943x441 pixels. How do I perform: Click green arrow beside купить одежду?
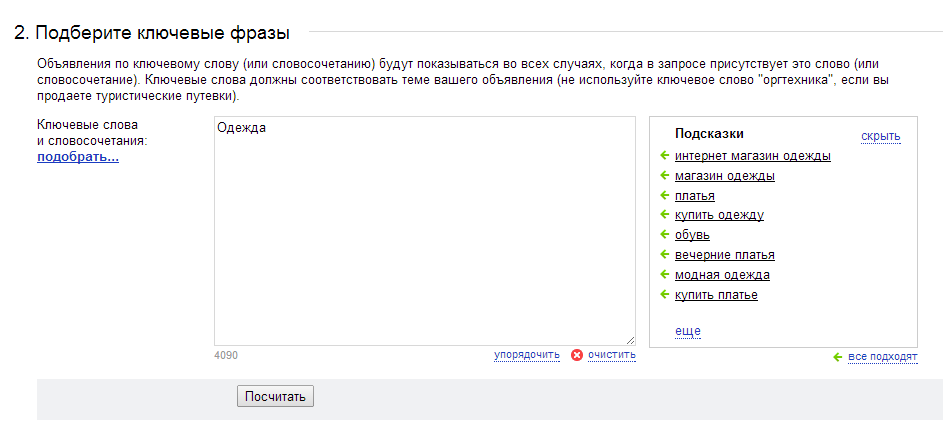665,215
